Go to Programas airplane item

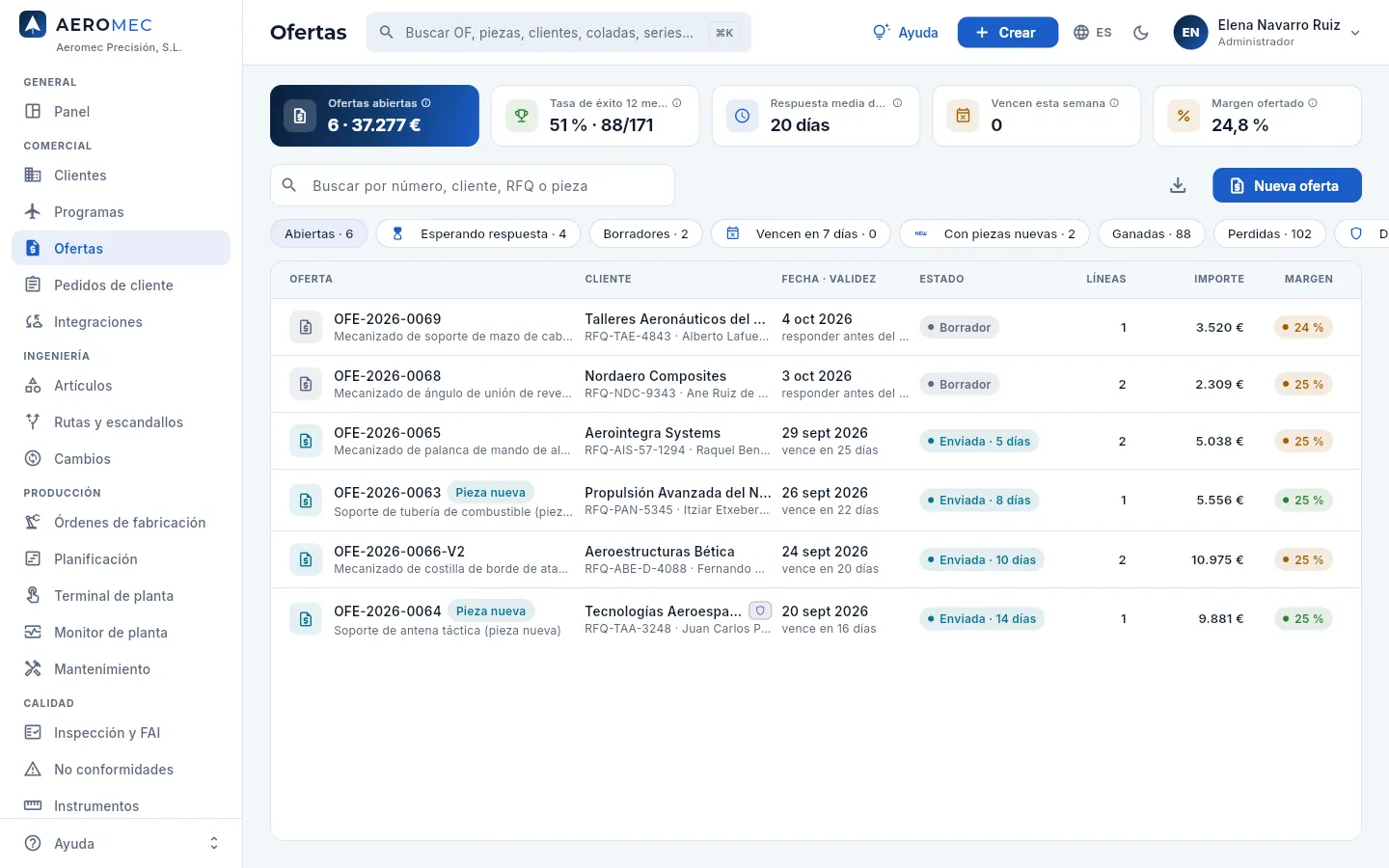click(x=121, y=212)
